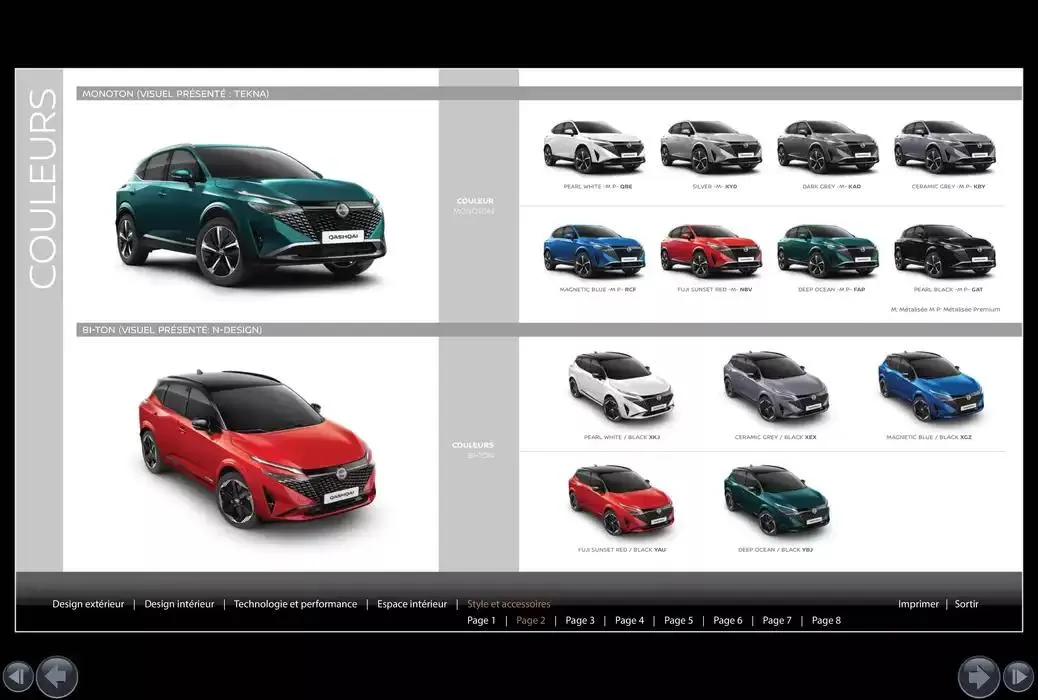The image size is (1038, 700).
Task: Click Sortir to exit the viewer
Action: point(966,603)
